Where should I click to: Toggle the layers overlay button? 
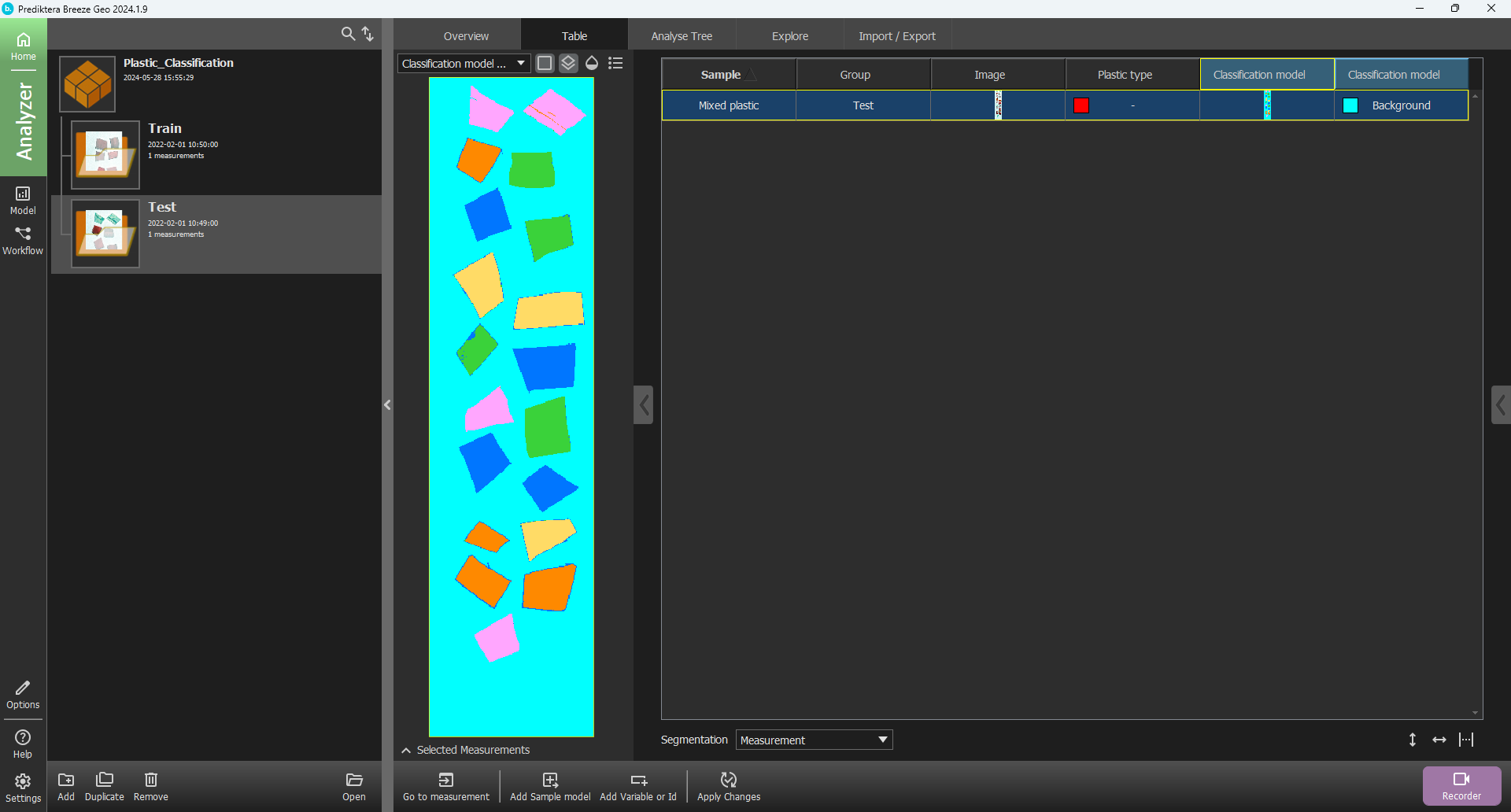(568, 63)
